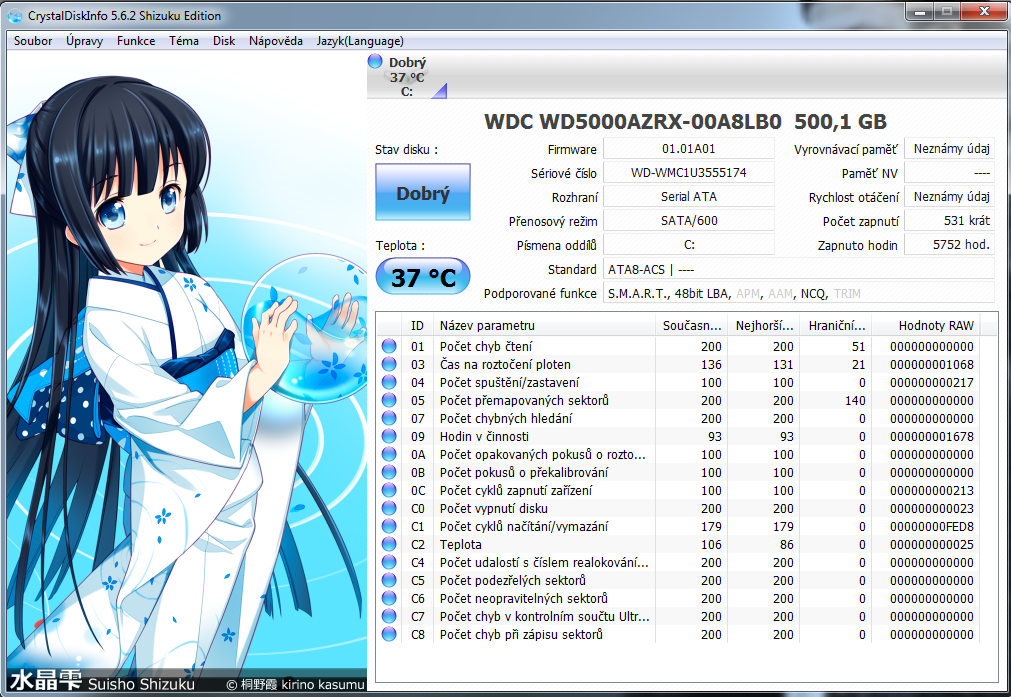
Task: Click the kirino kasumu copyright credit
Action: 296,684
